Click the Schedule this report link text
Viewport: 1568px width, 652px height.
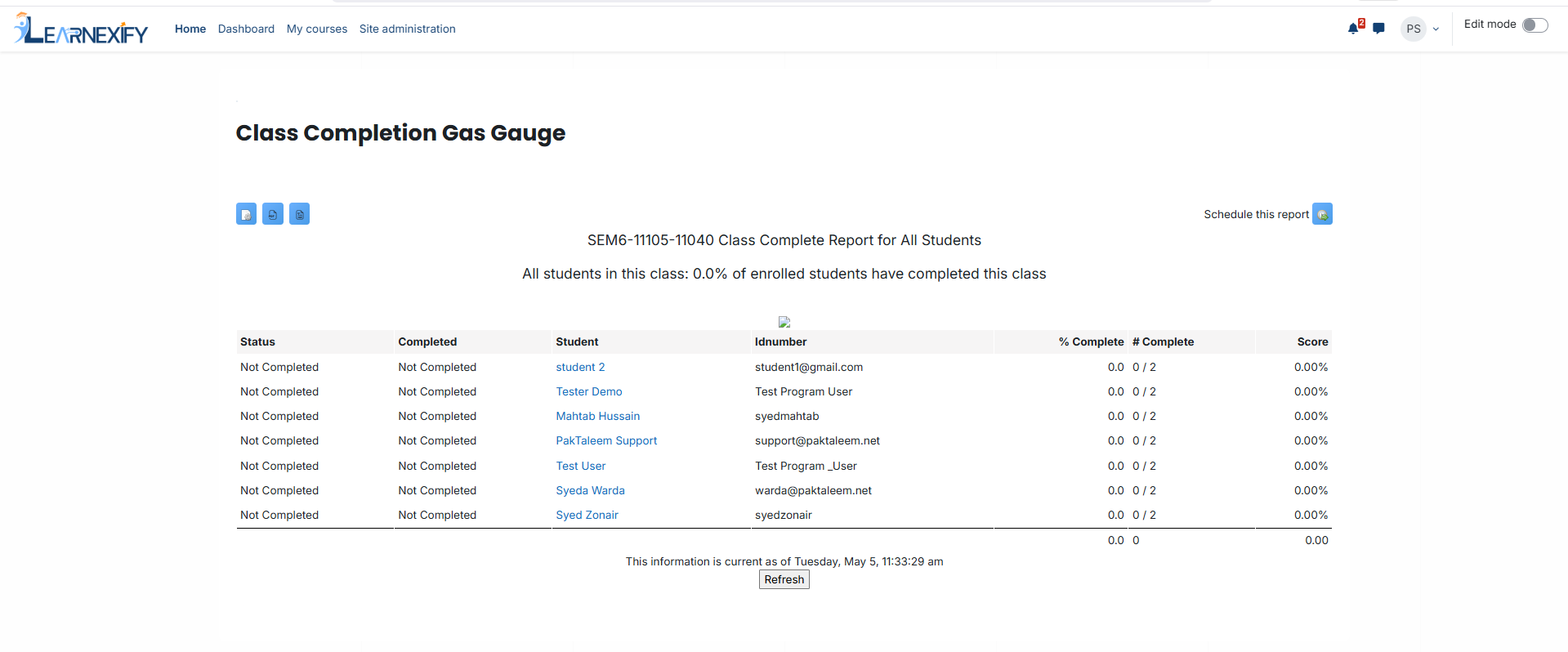point(1256,214)
